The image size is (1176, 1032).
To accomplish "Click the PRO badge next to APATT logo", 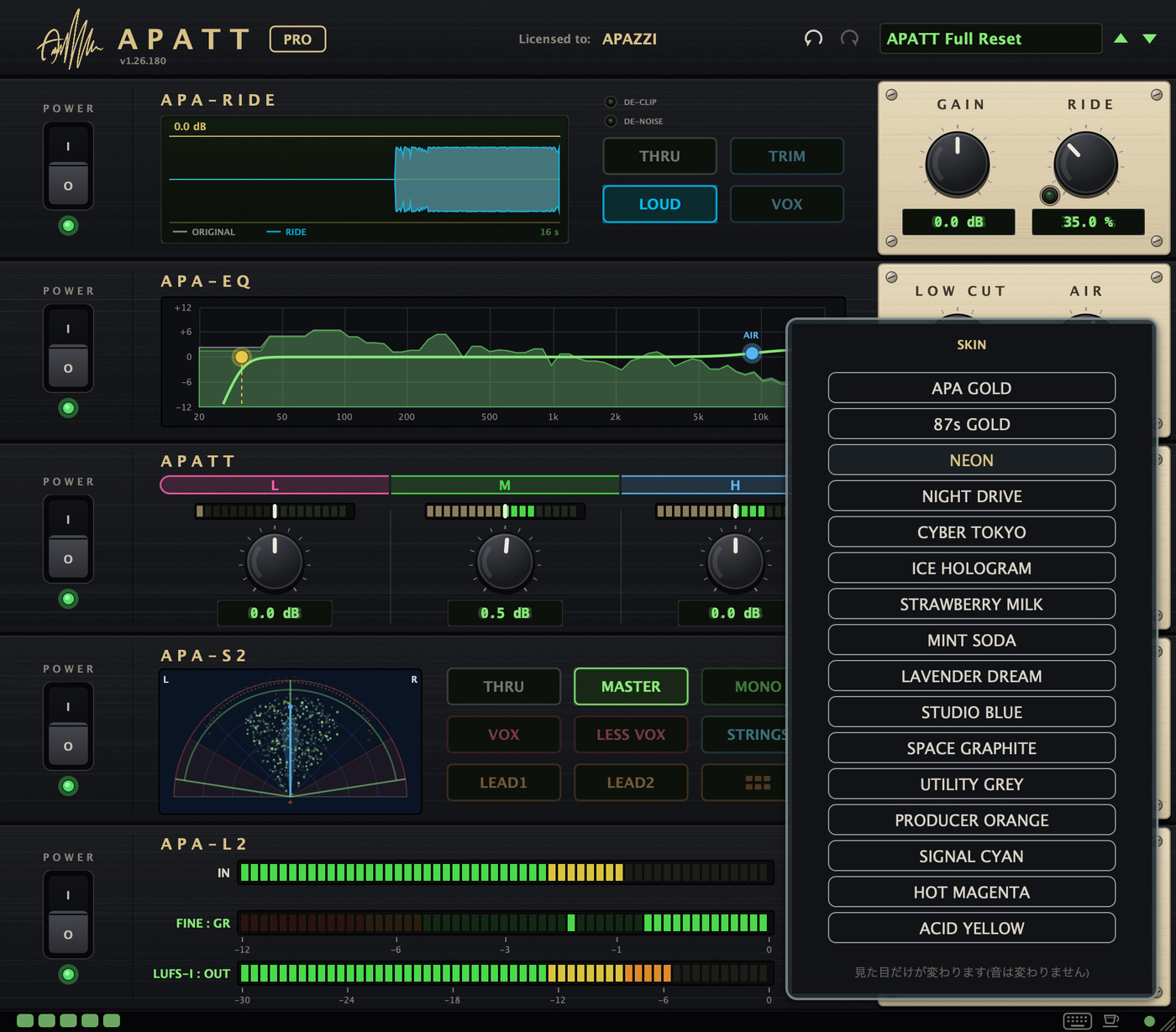I will (x=297, y=39).
